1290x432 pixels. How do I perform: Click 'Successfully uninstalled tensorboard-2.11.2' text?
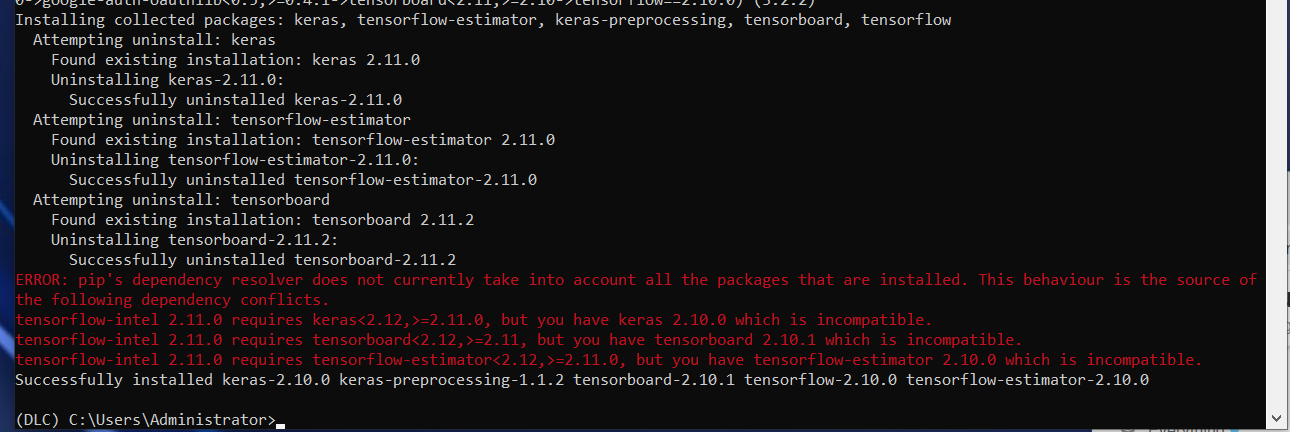pos(262,260)
